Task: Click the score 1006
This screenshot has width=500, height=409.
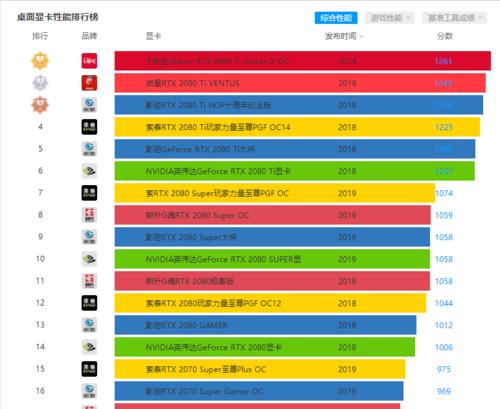Action: [x=444, y=347]
